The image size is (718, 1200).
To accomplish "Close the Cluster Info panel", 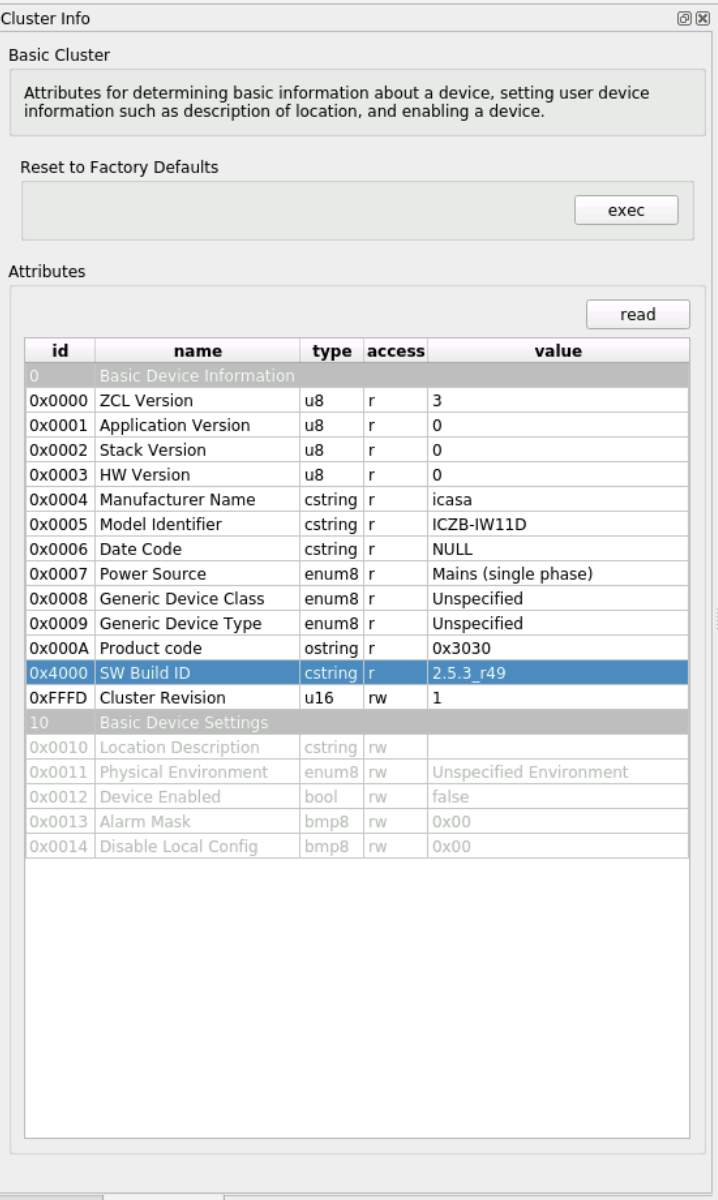I will [701, 19].
